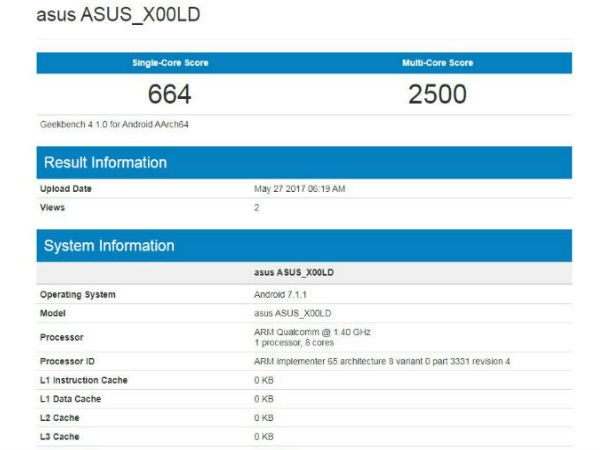The height and width of the screenshot is (450, 600).
Task: Select the L2 Cache label
Action: pos(60,418)
